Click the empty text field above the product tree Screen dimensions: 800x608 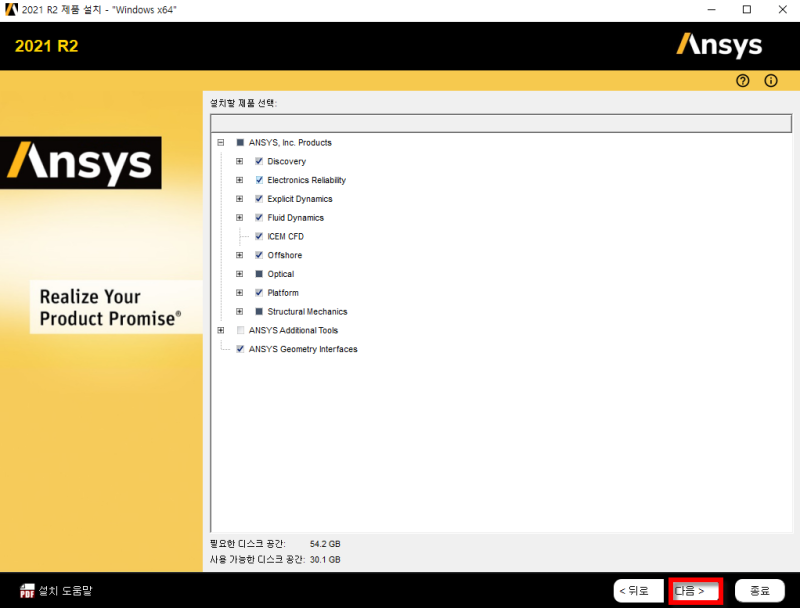499,122
